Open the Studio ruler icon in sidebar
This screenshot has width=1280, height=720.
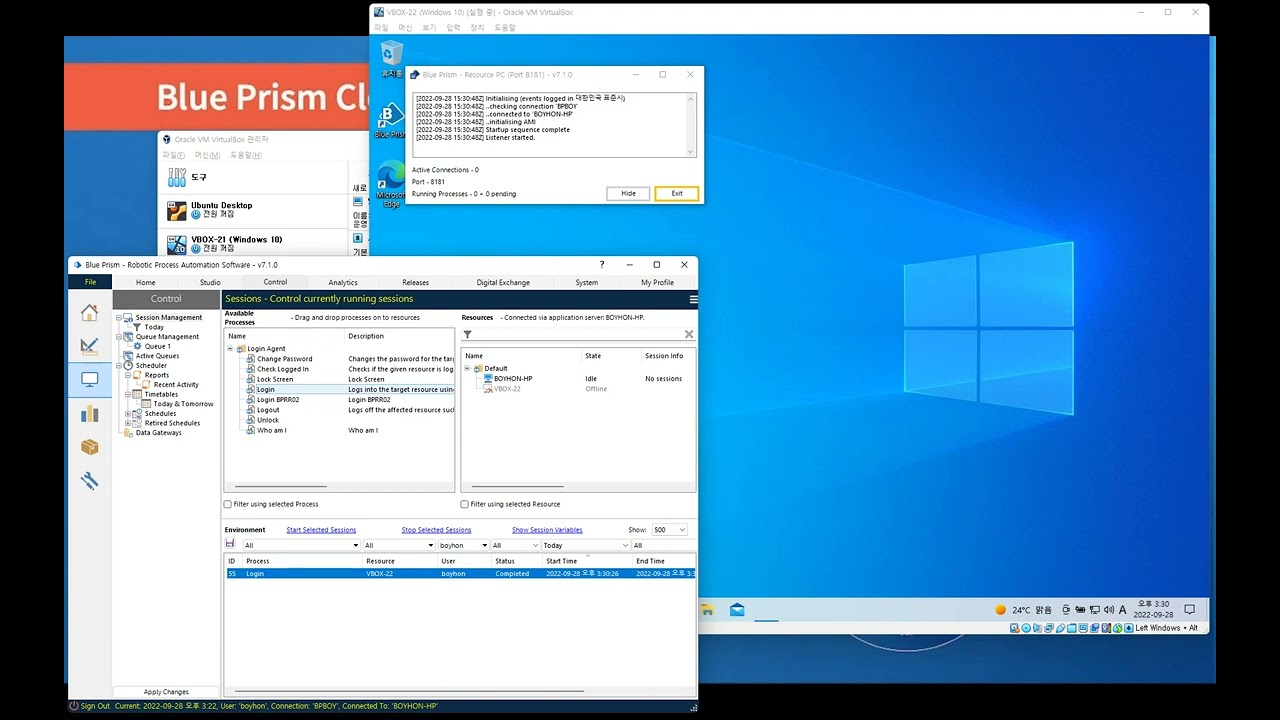click(89, 346)
